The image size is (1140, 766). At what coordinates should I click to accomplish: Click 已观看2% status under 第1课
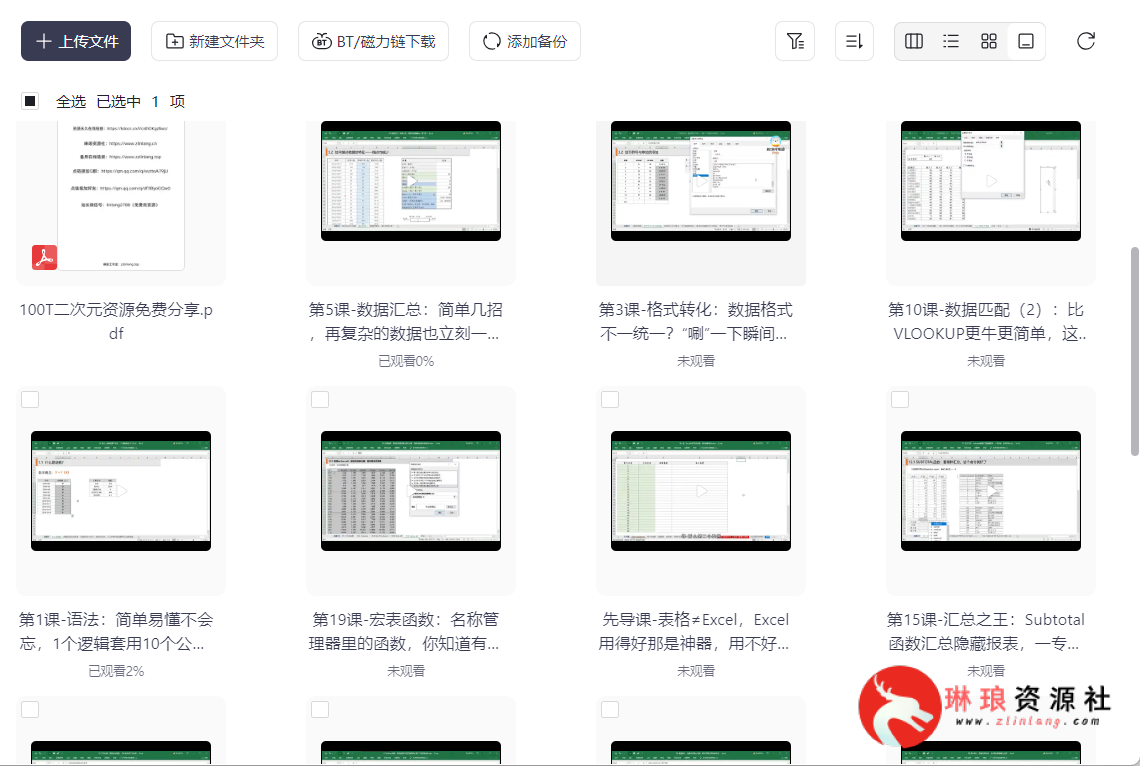pos(116,672)
